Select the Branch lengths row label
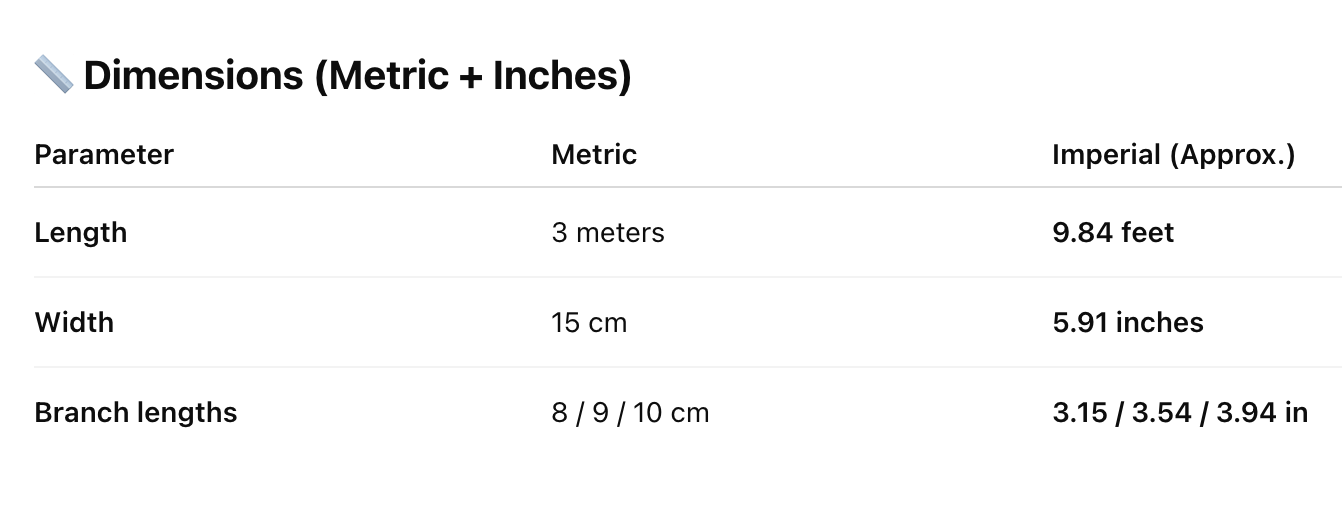The height and width of the screenshot is (508, 1342). (136, 412)
